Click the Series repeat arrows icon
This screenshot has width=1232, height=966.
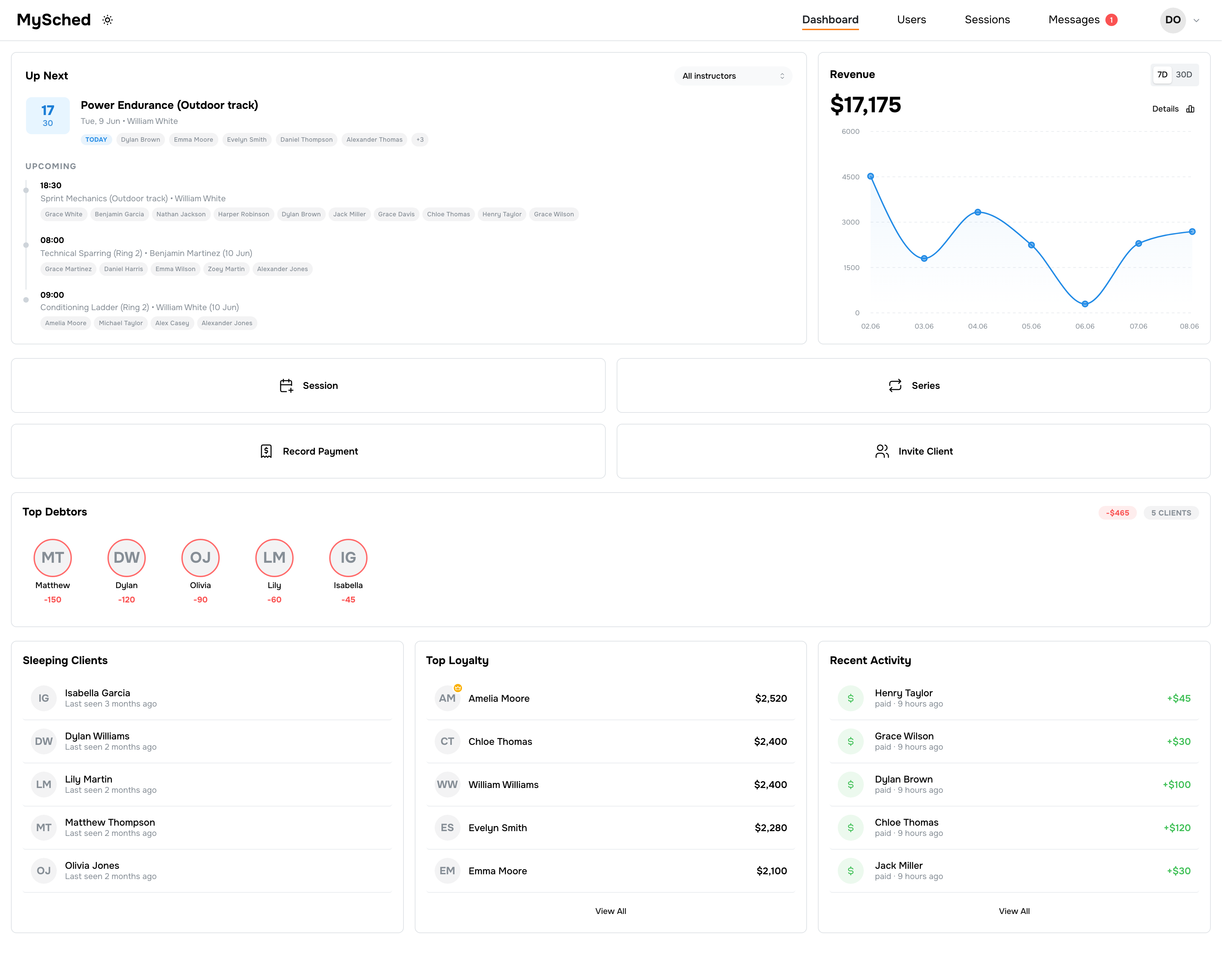pyautogui.click(x=902, y=389)
